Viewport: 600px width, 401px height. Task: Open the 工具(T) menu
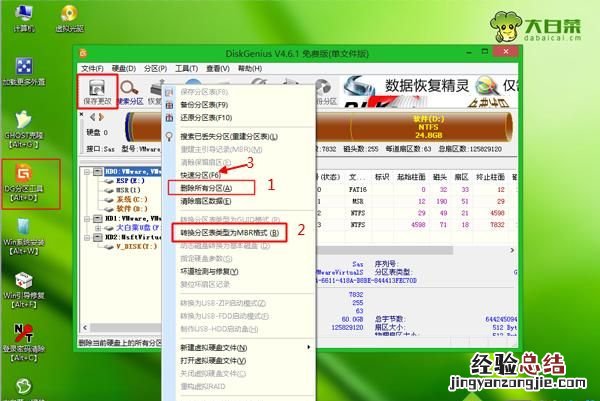pyautogui.click(x=186, y=68)
